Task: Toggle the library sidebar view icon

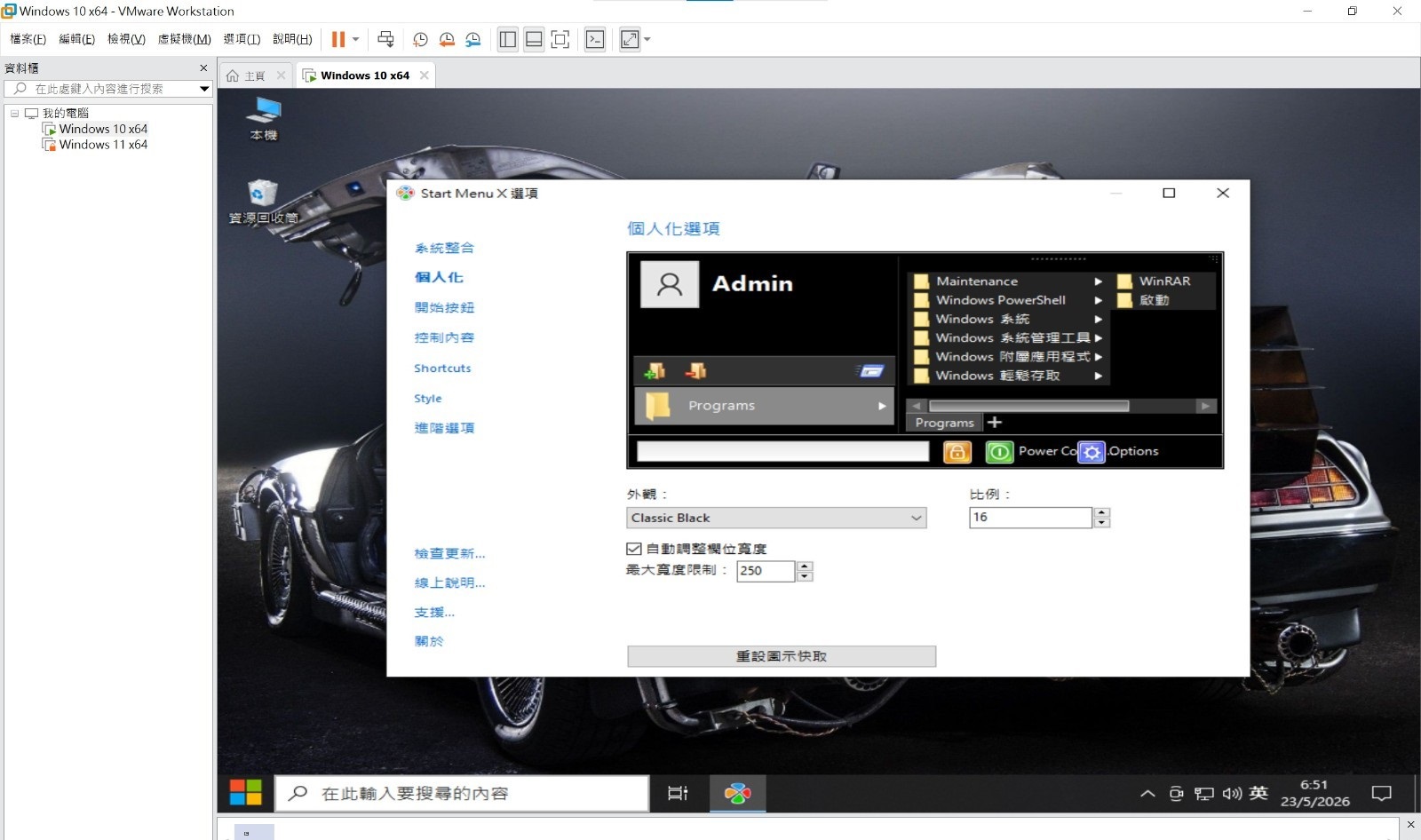Action: [x=508, y=39]
